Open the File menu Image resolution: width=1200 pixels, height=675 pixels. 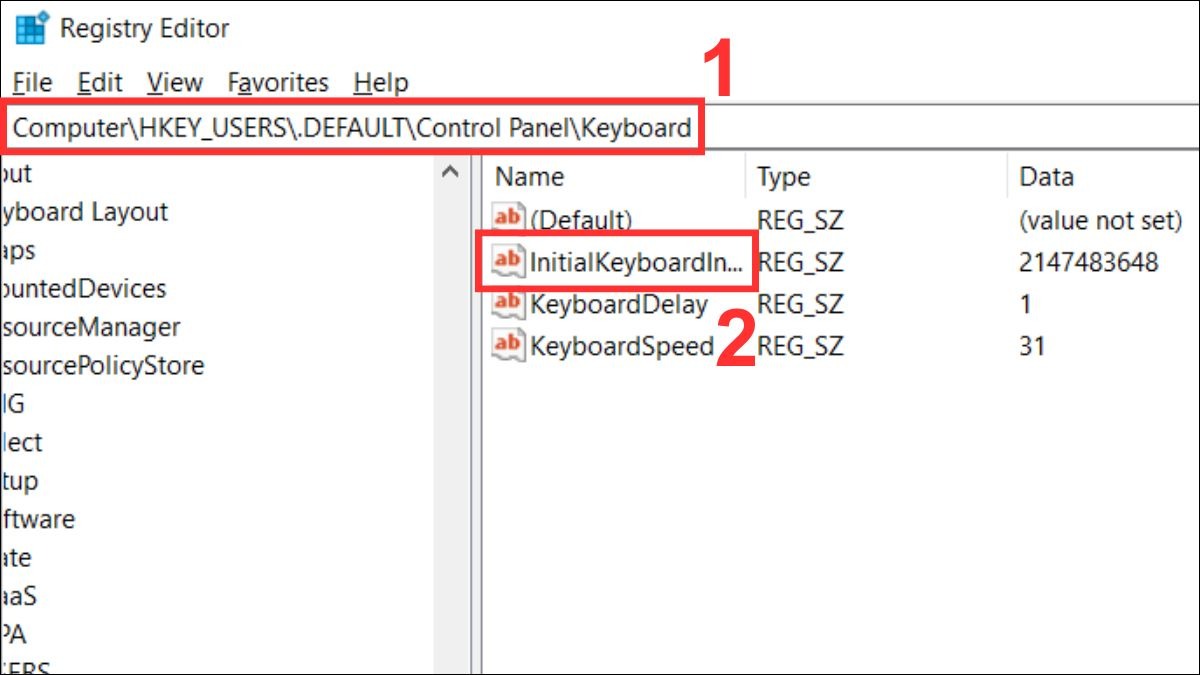click(x=32, y=82)
